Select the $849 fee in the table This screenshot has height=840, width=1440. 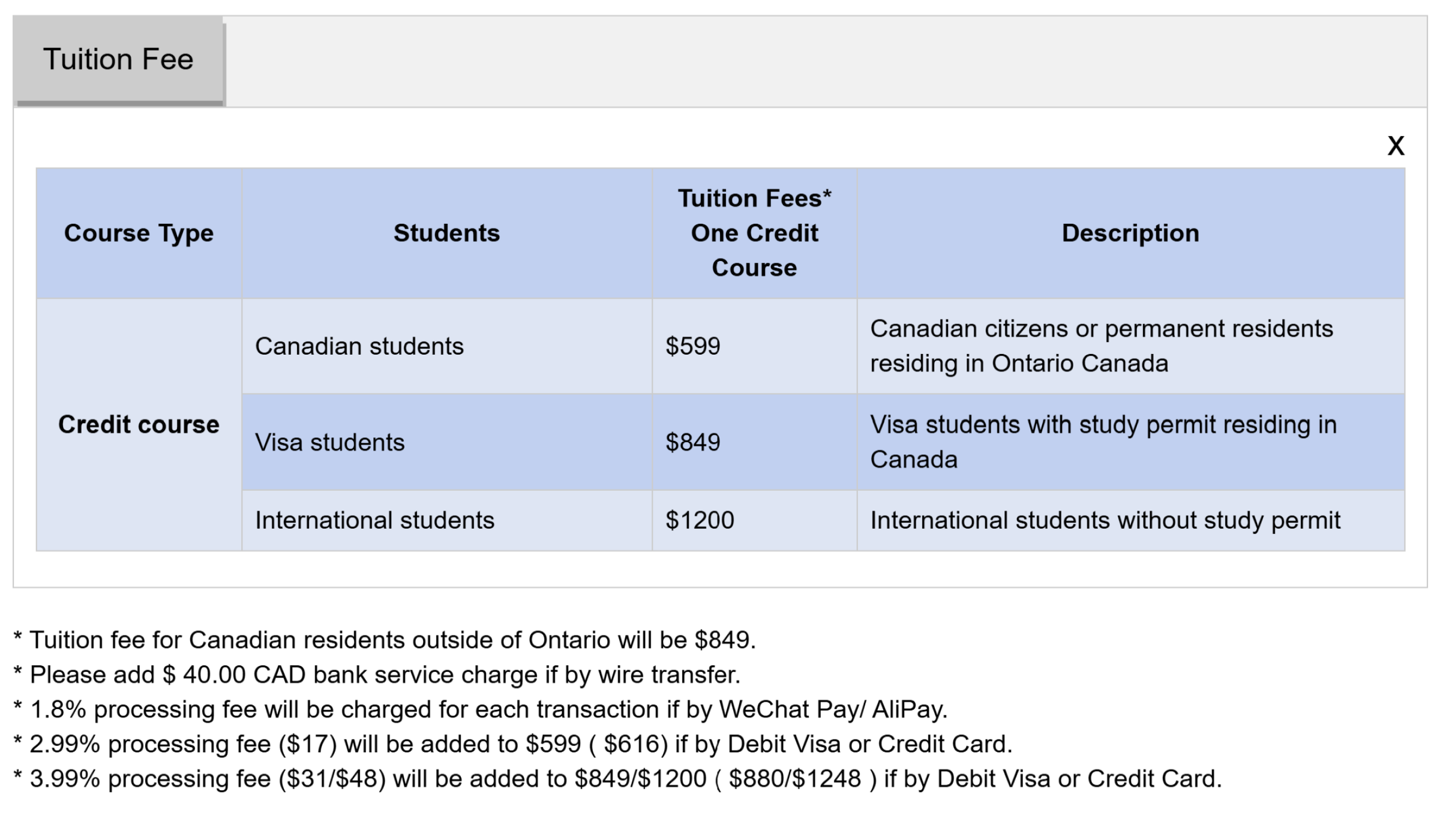[693, 443]
